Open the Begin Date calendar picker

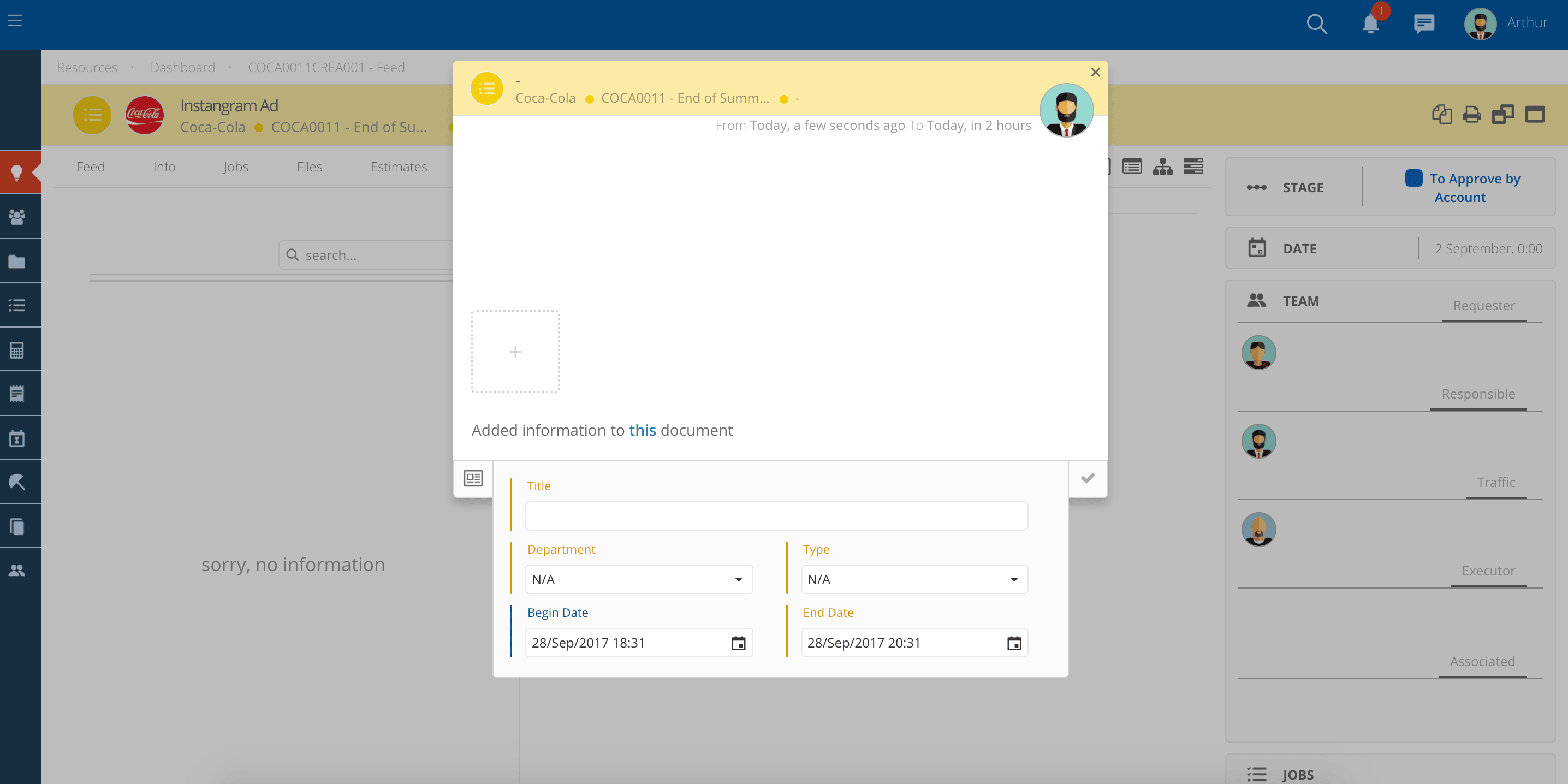coord(738,643)
